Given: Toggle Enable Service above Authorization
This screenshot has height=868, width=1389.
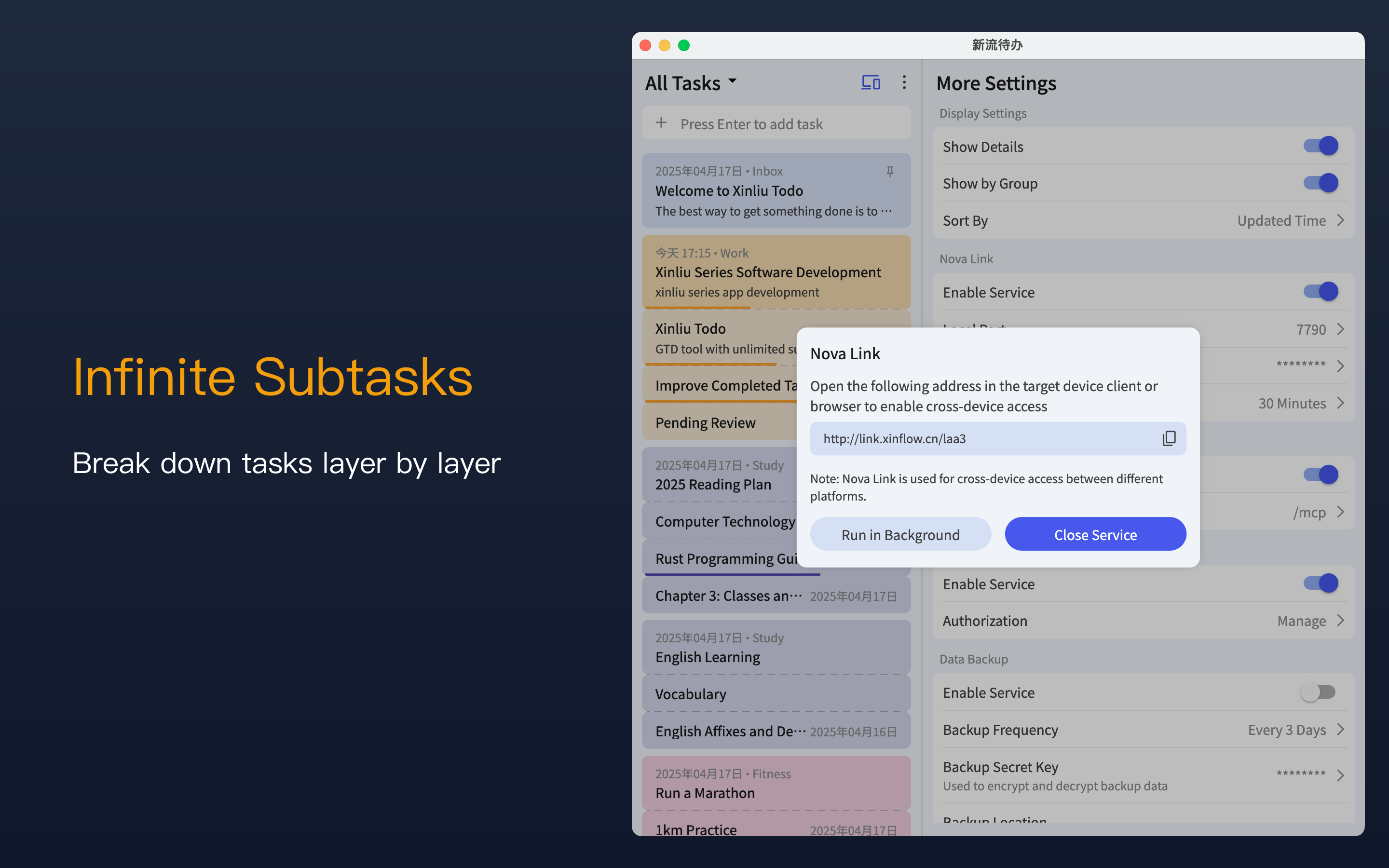Looking at the screenshot, I should click(x=1321, y=583).
